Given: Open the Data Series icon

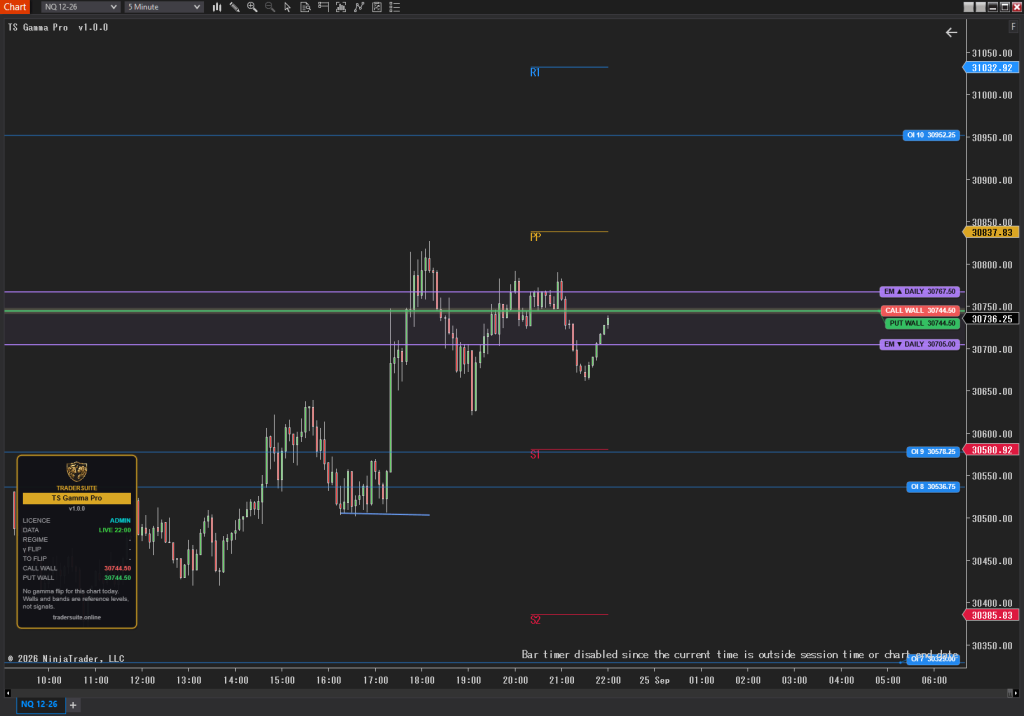Looking at the screenshot, I should point(341,7).
